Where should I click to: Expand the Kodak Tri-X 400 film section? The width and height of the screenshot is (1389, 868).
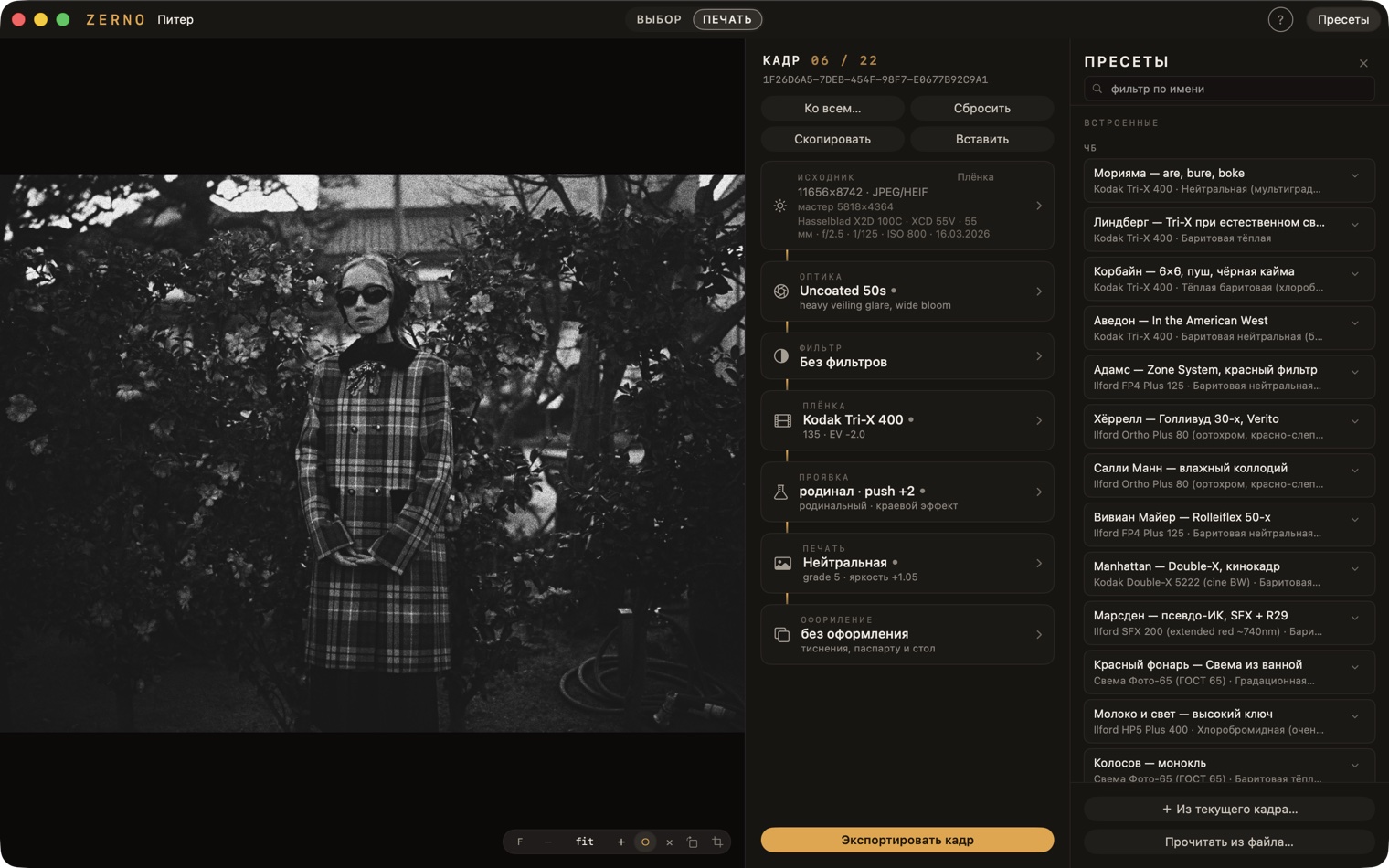1039,420
